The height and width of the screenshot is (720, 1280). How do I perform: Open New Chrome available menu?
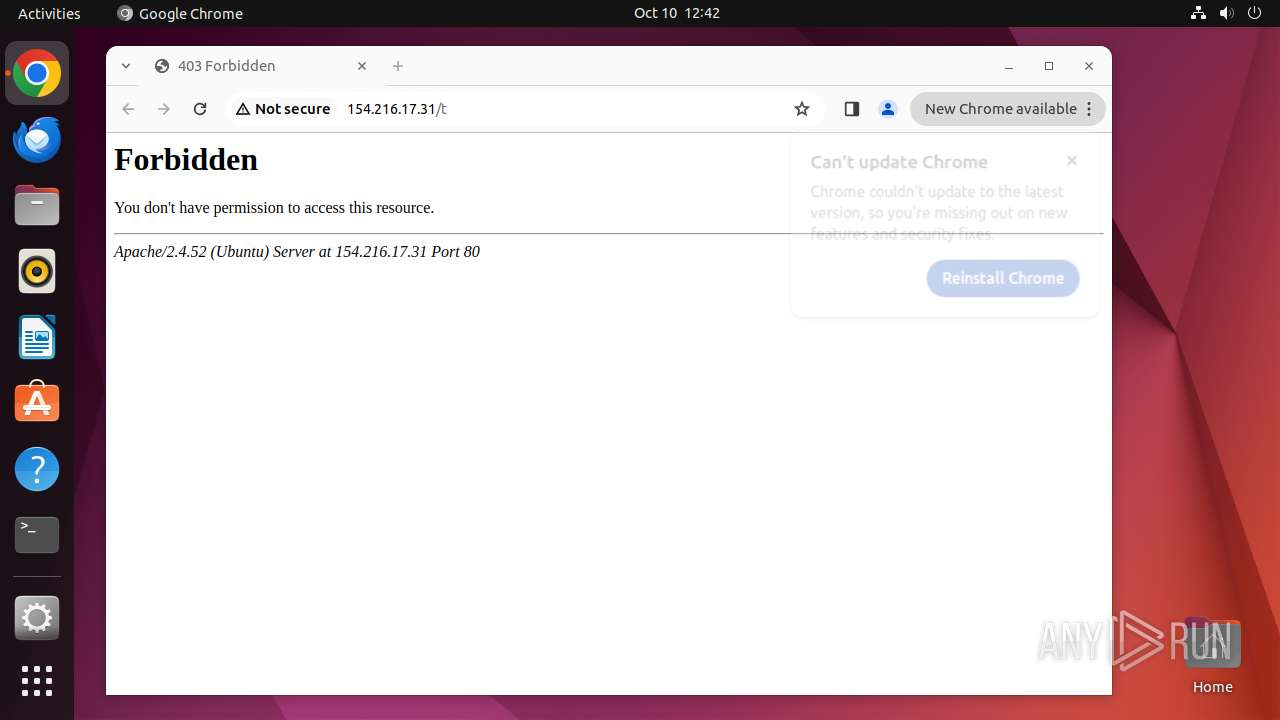1008,109
